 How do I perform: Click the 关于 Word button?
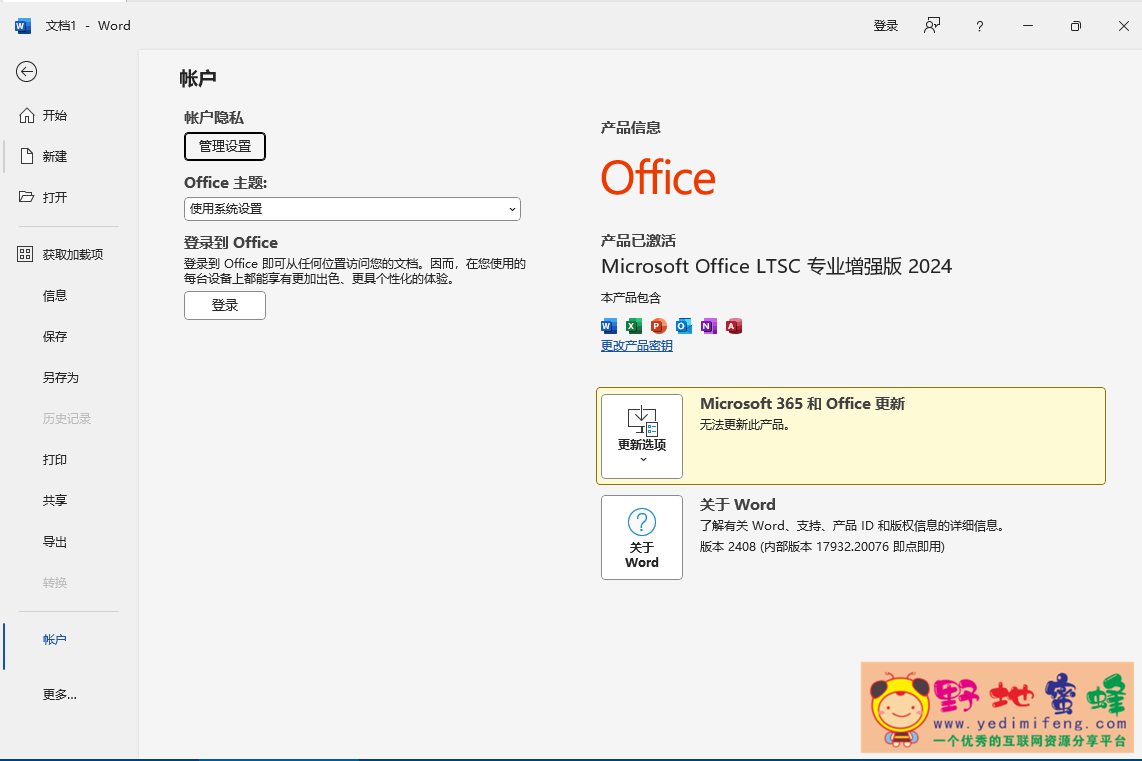(642, 537)
